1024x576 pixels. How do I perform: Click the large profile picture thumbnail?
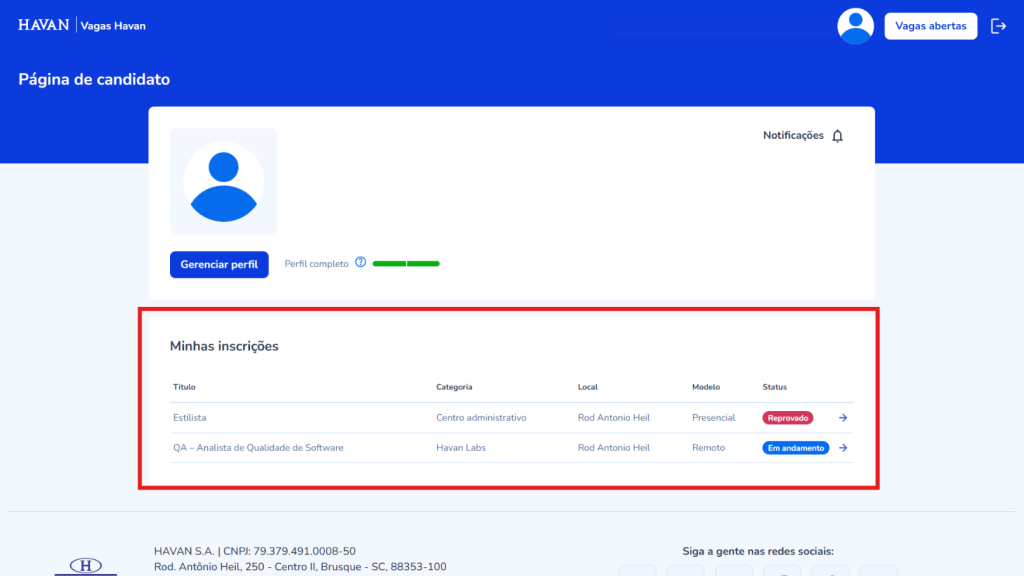click(223, 182)
